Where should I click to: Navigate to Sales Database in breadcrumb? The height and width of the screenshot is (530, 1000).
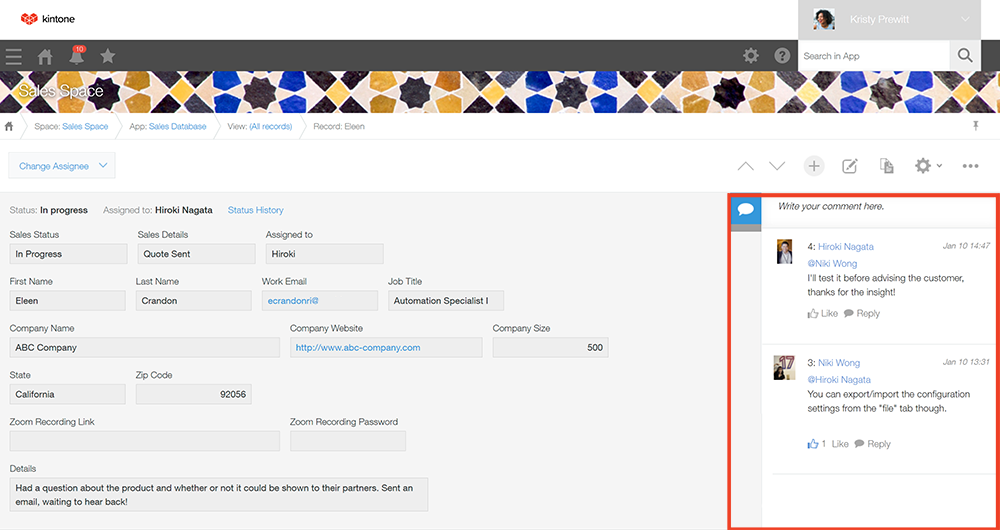point(177,127)
